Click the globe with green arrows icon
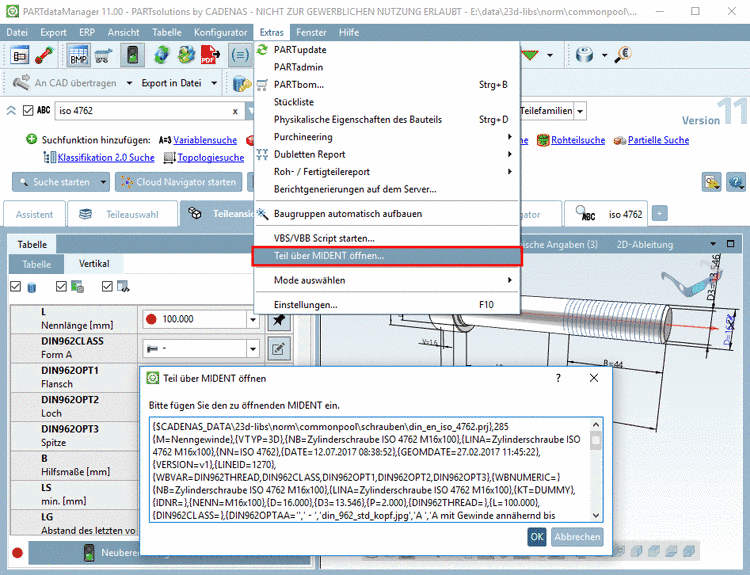The image size is (750, 575). (162, 55)
